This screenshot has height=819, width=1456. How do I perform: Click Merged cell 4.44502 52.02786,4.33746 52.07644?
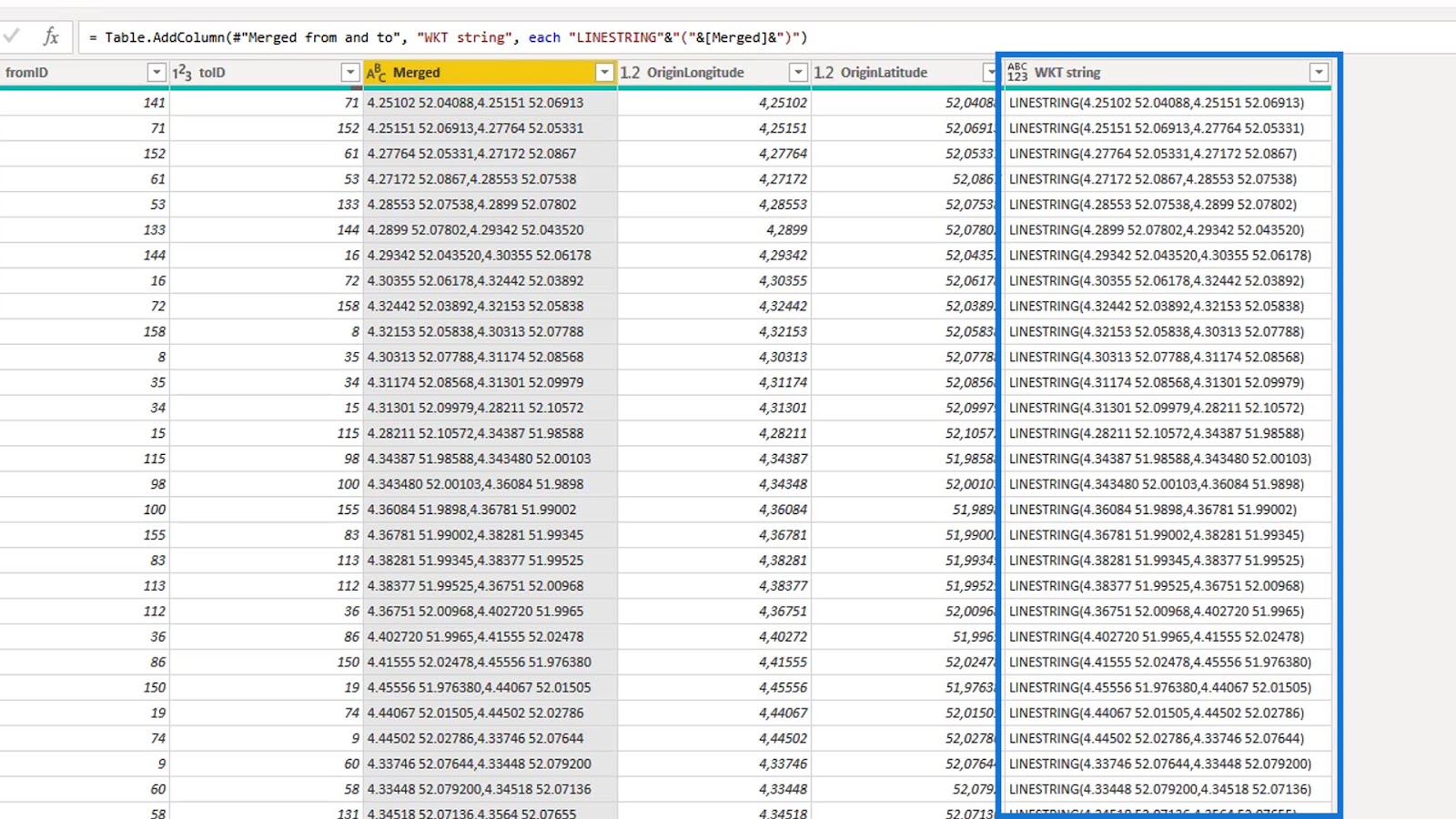click(490, 738)
